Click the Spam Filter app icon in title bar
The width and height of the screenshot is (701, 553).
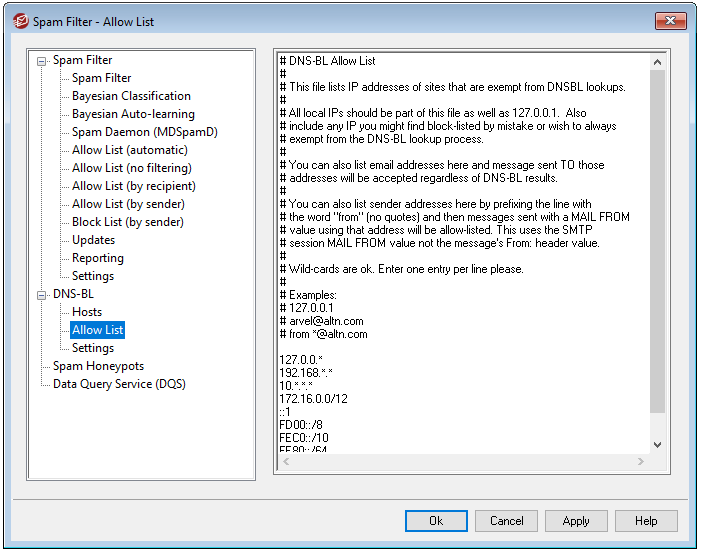(16, 21)
